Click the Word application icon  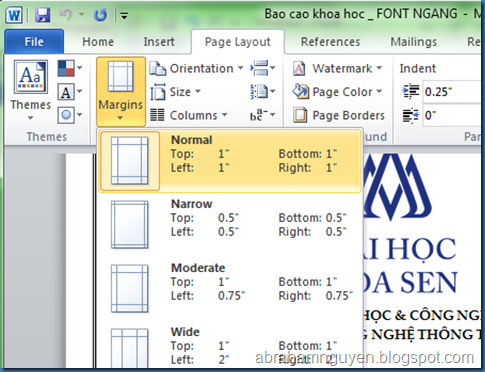(x=14, y=15)
